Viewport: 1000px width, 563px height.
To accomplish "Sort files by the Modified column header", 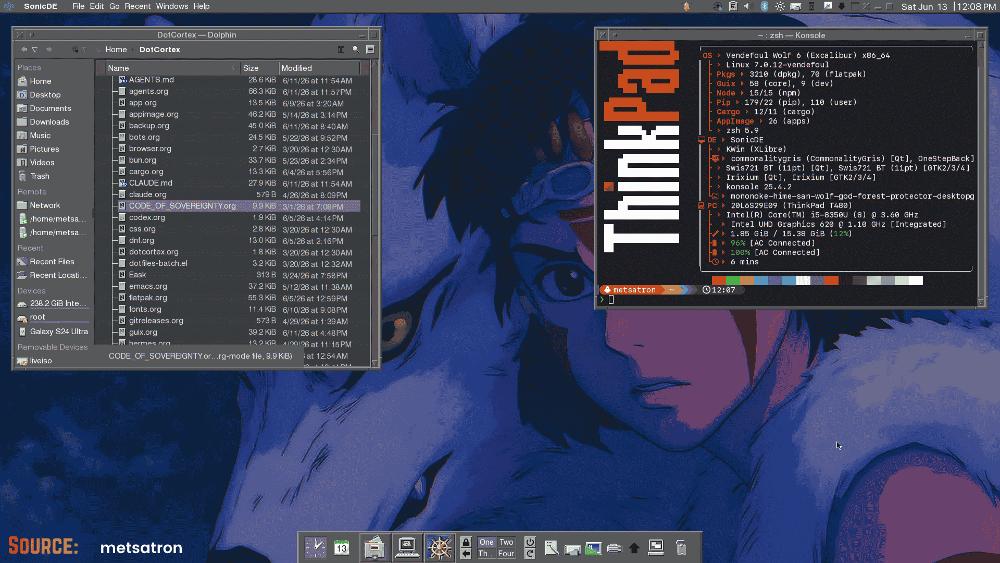I will click(320, 68).
